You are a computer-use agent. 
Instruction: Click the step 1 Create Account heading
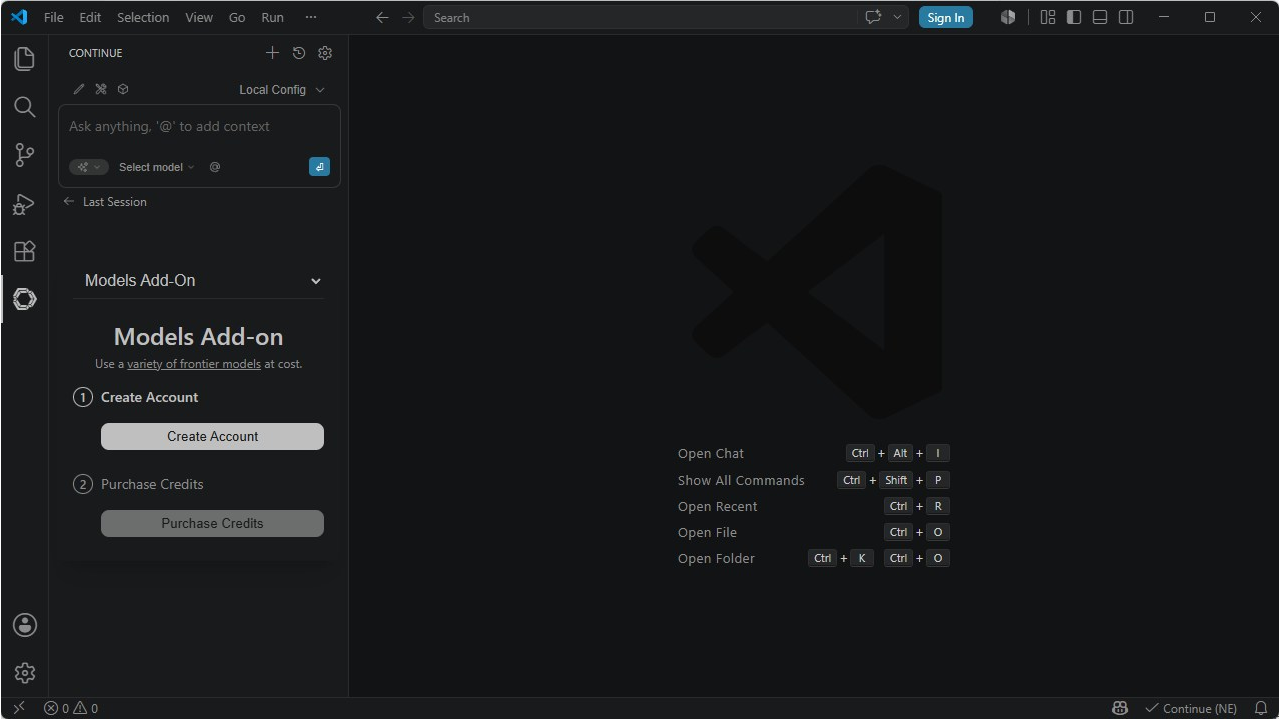pyautogui.click(x=150, y=397)
